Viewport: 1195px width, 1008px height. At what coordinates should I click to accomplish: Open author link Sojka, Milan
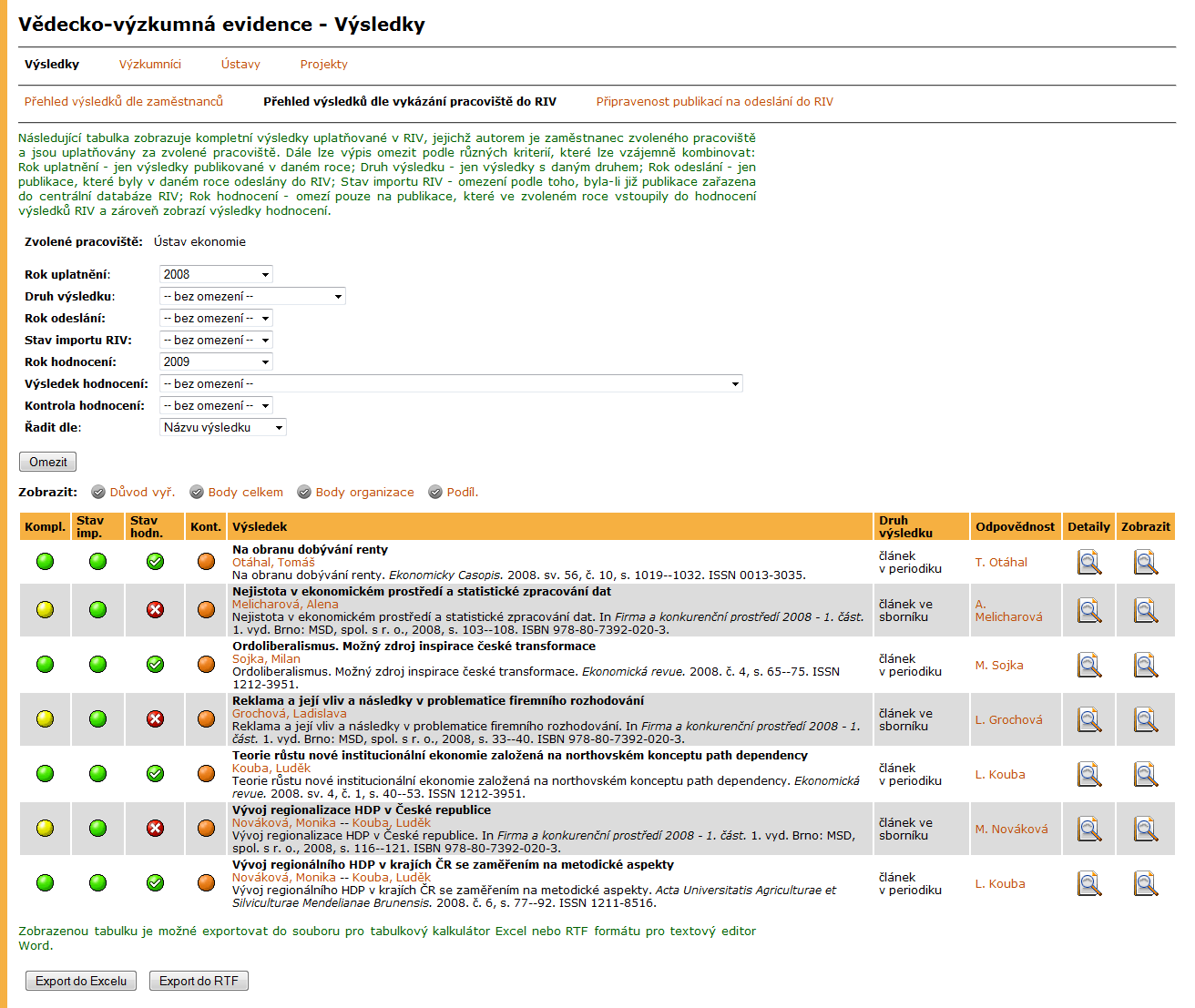(x=266, y=658)
